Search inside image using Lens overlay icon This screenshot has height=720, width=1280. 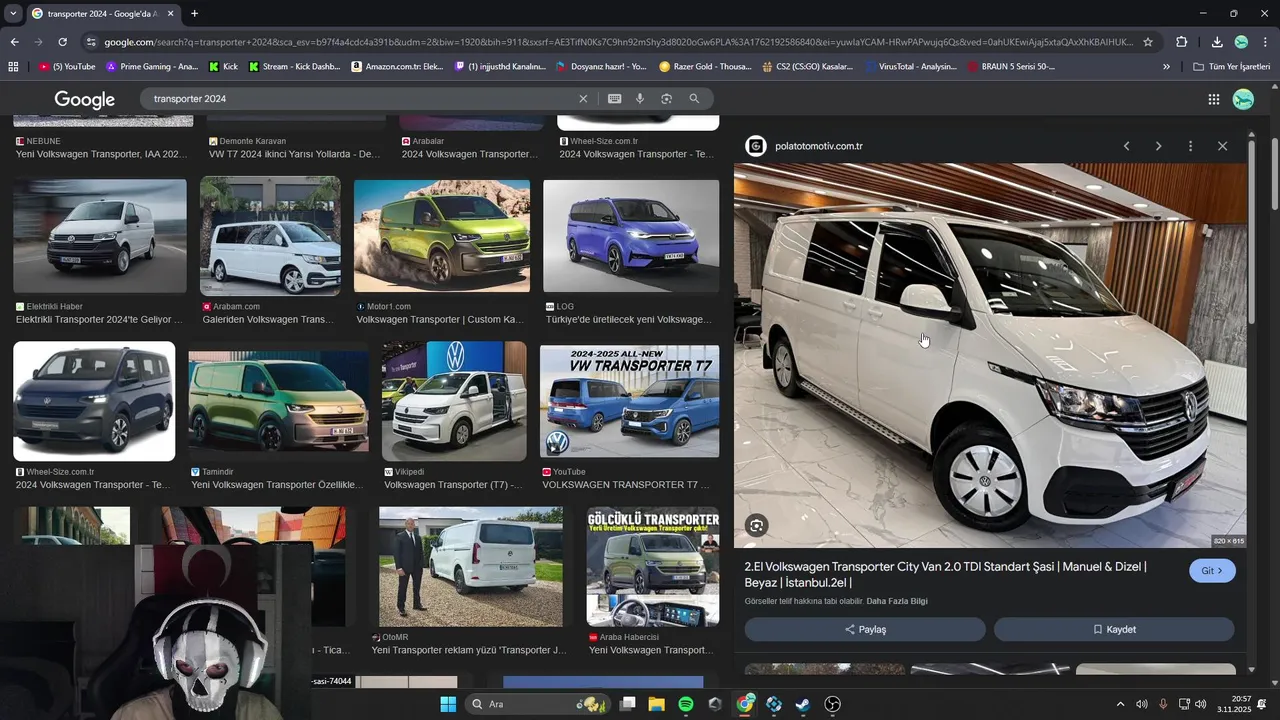(x=757, y=525)
